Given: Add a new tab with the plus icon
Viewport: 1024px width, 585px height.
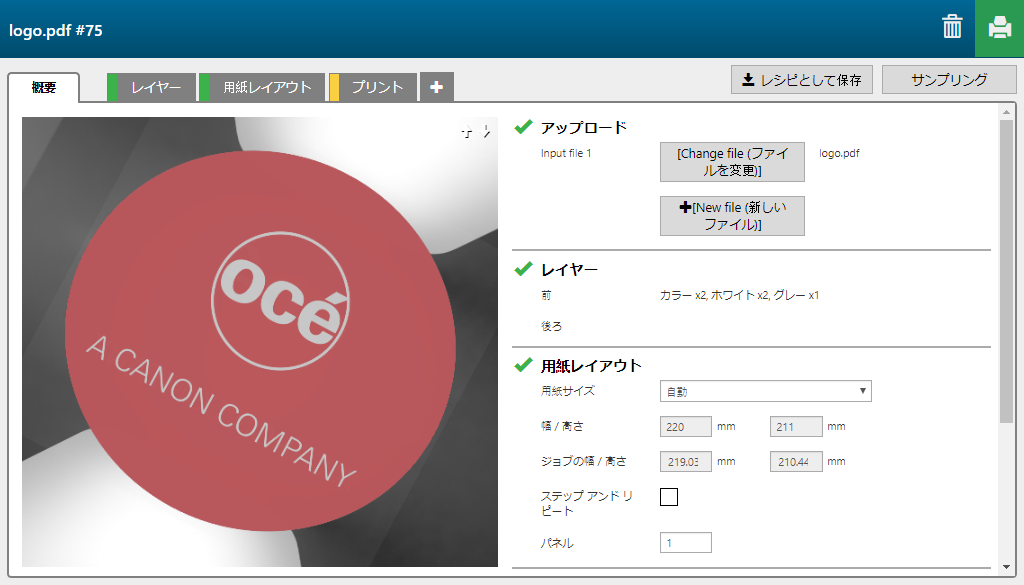Looking at the screenshot, I should (437, 87).
